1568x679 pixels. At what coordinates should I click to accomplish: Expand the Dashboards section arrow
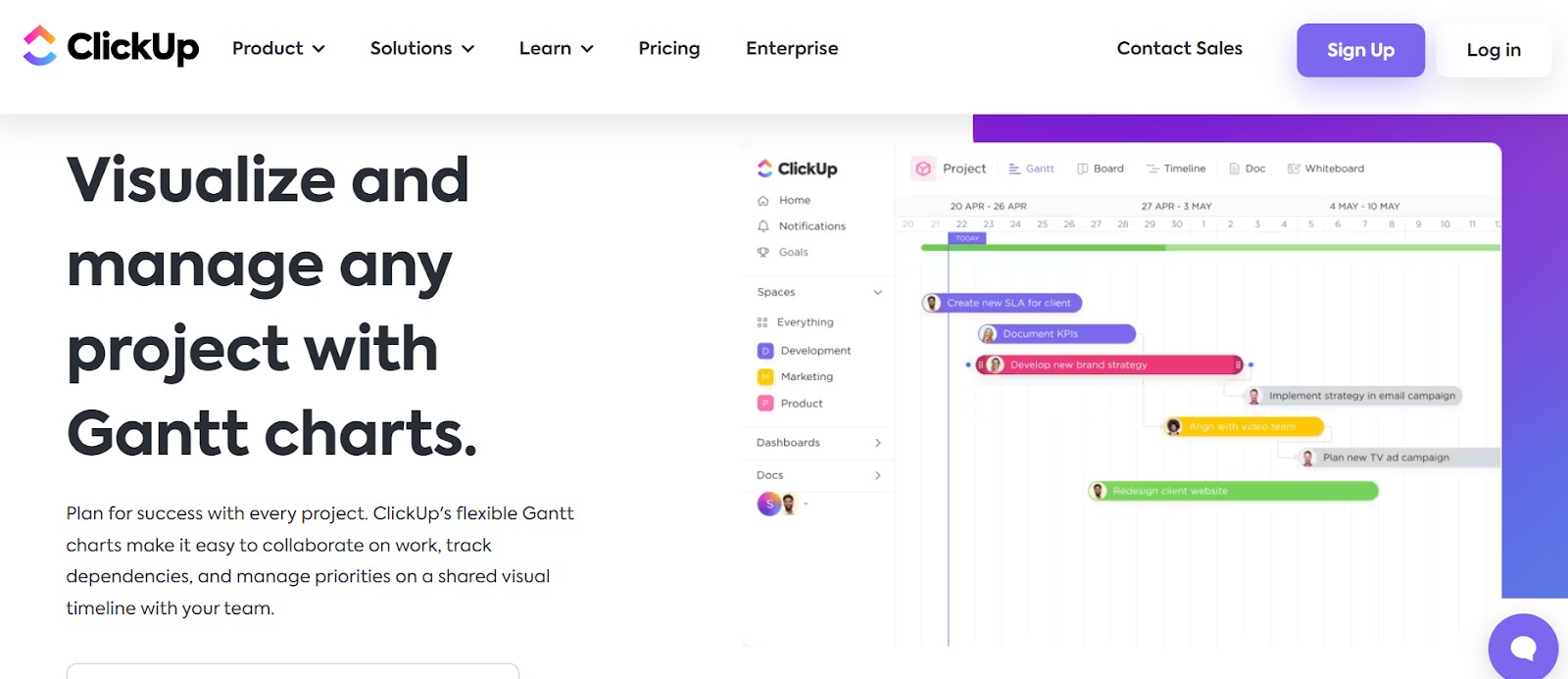[877, 443]
